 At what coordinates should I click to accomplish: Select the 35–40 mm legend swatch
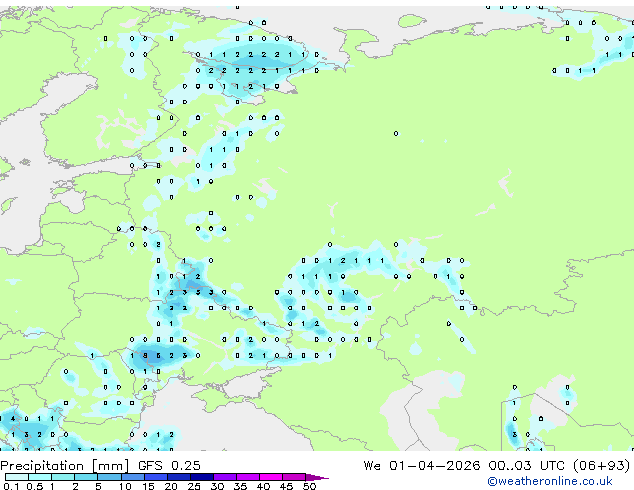pyautogui.click(x=247, y=477)
